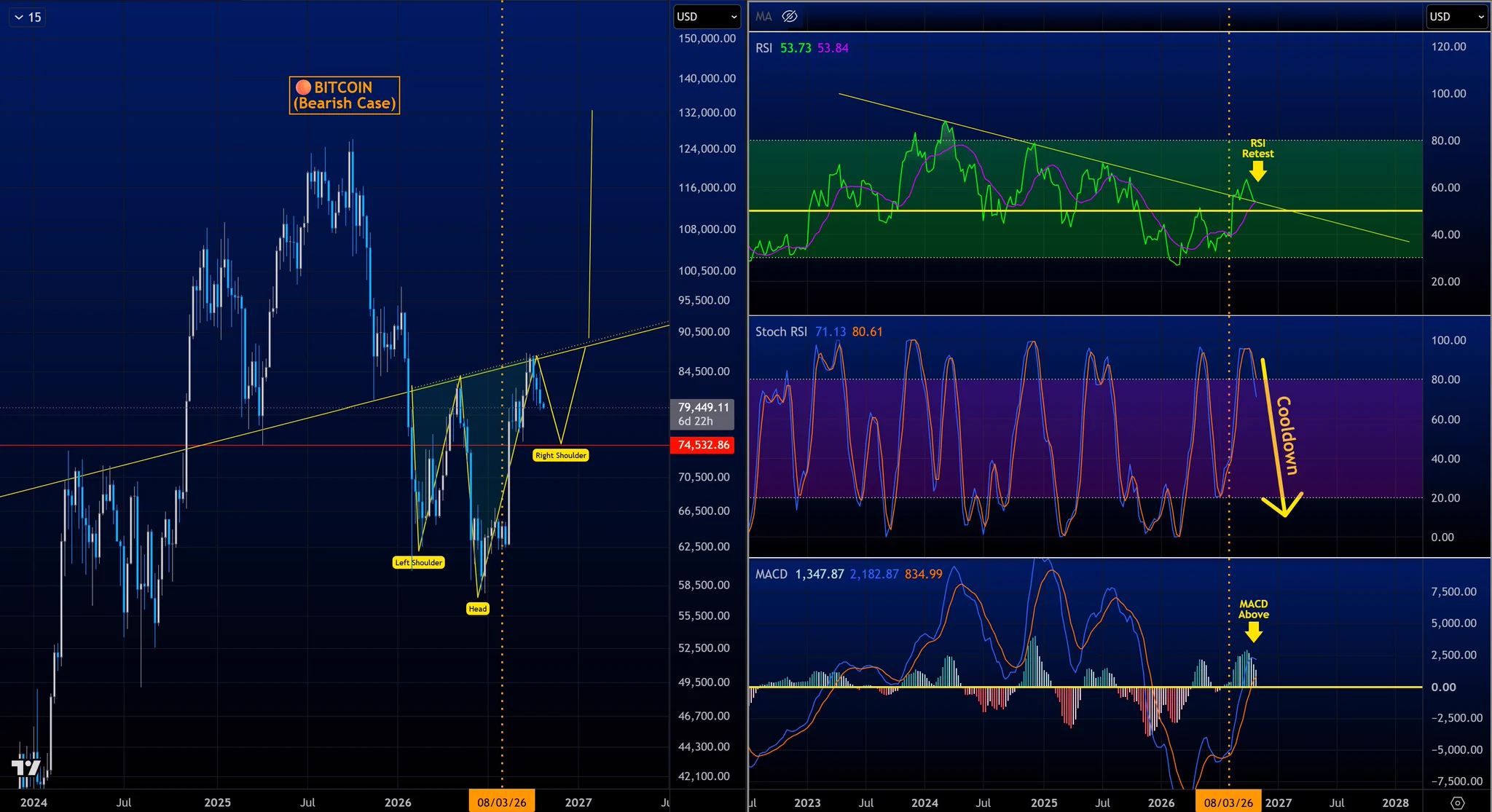Click the Stoch RSI scale label 100.00
Image resolution: width=1492 pixels, height=812 pixels.
pos(1449,340)
